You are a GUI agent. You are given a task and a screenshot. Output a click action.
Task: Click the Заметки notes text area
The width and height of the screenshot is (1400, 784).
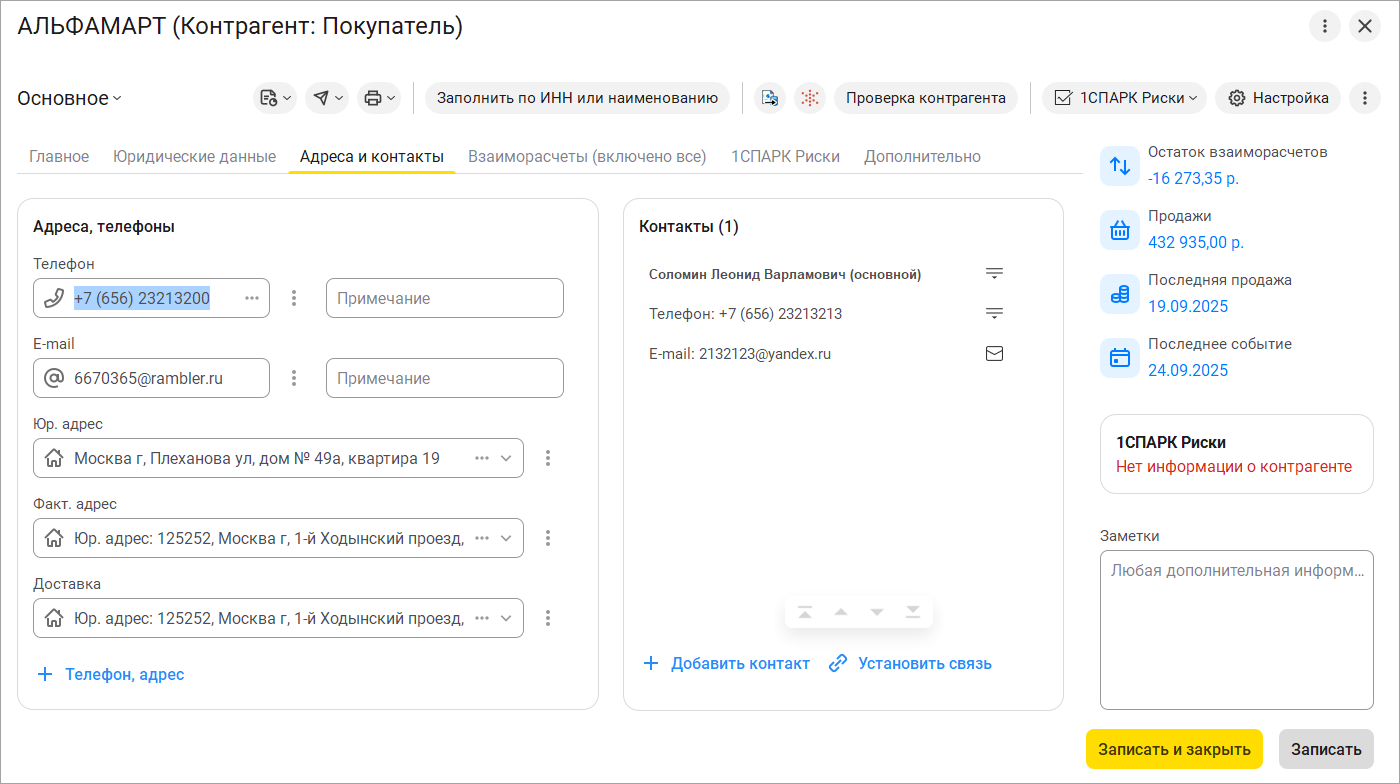pos(1236,630)
